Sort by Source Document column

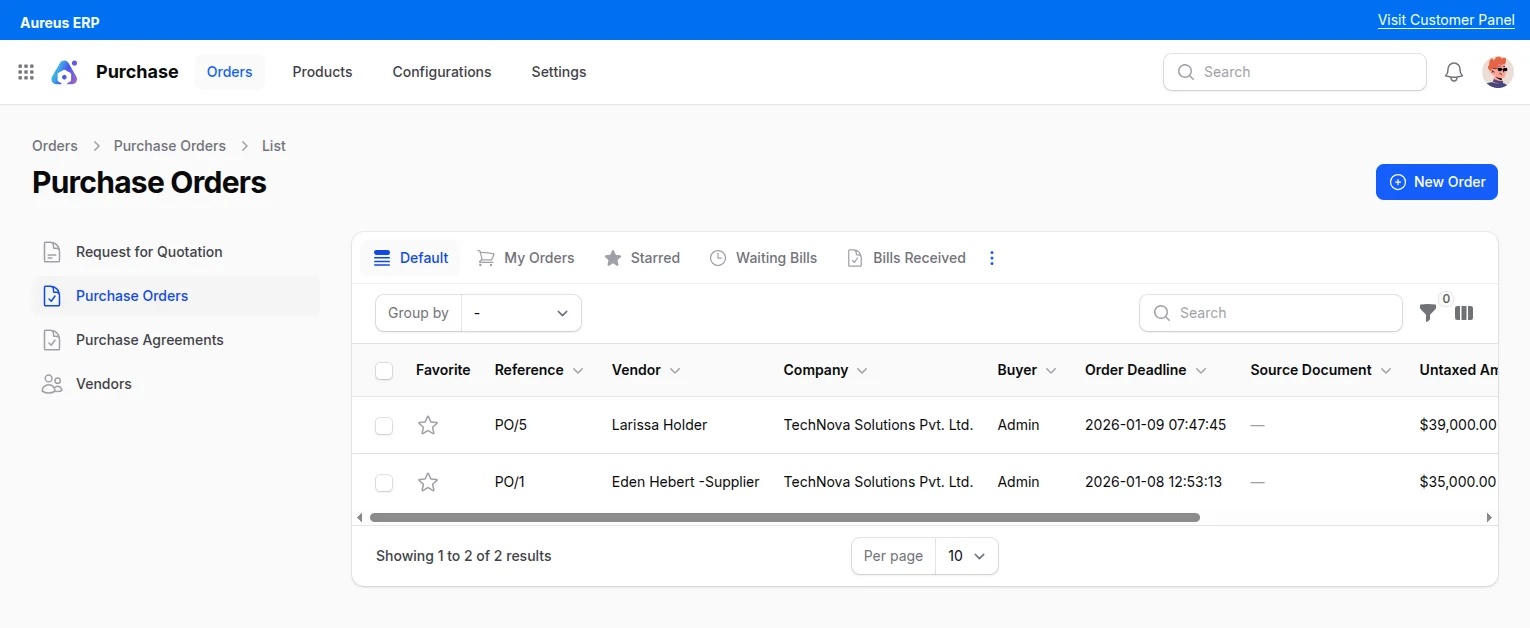coord(1321,370)
